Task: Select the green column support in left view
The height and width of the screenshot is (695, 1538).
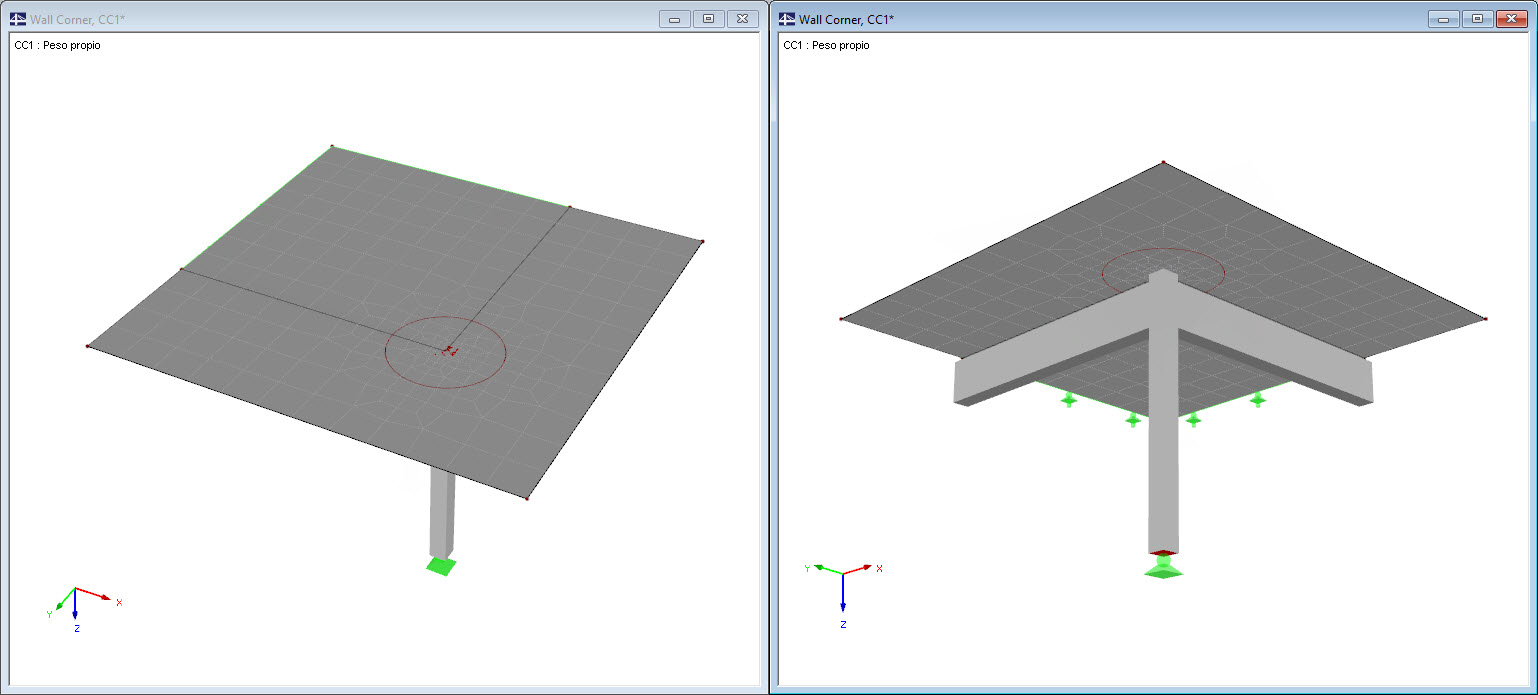Action: [x=440, y=566]
